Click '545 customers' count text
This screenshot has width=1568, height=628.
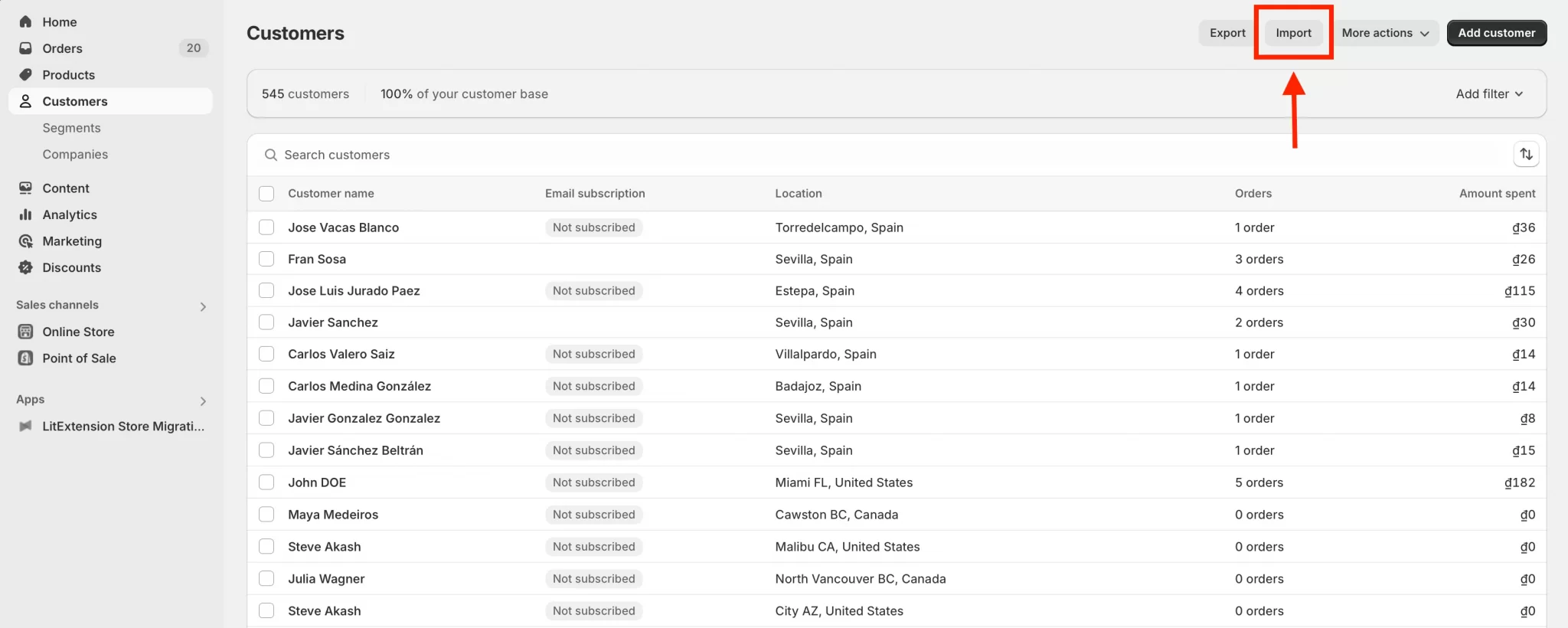[305, 93]
